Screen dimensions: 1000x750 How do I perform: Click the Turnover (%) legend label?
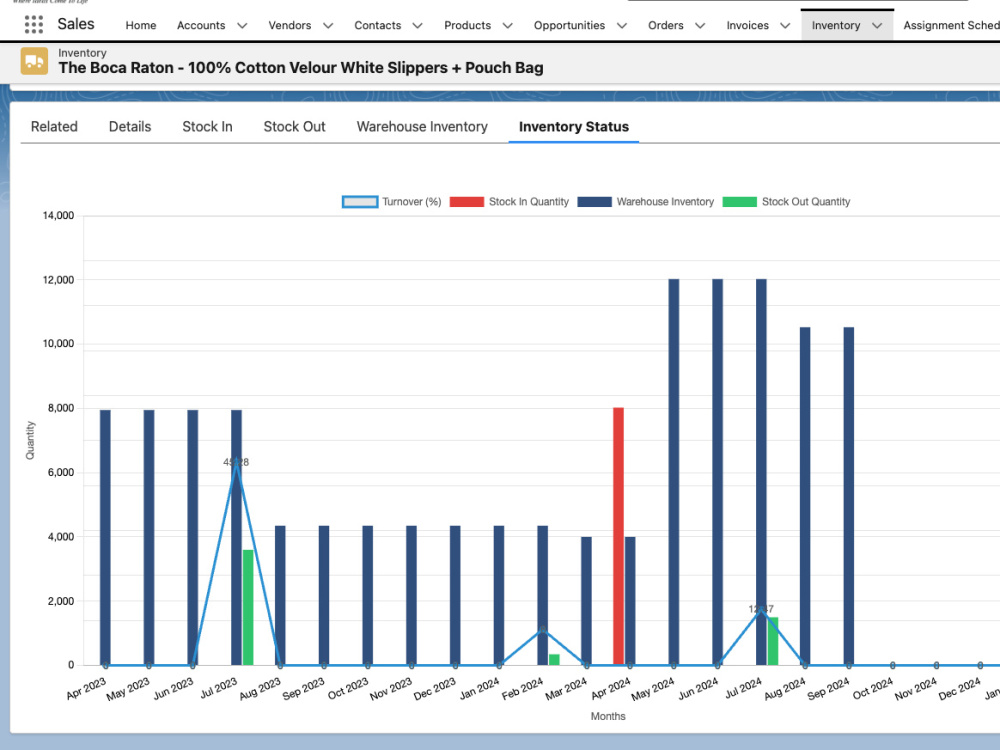coord(412,202)
